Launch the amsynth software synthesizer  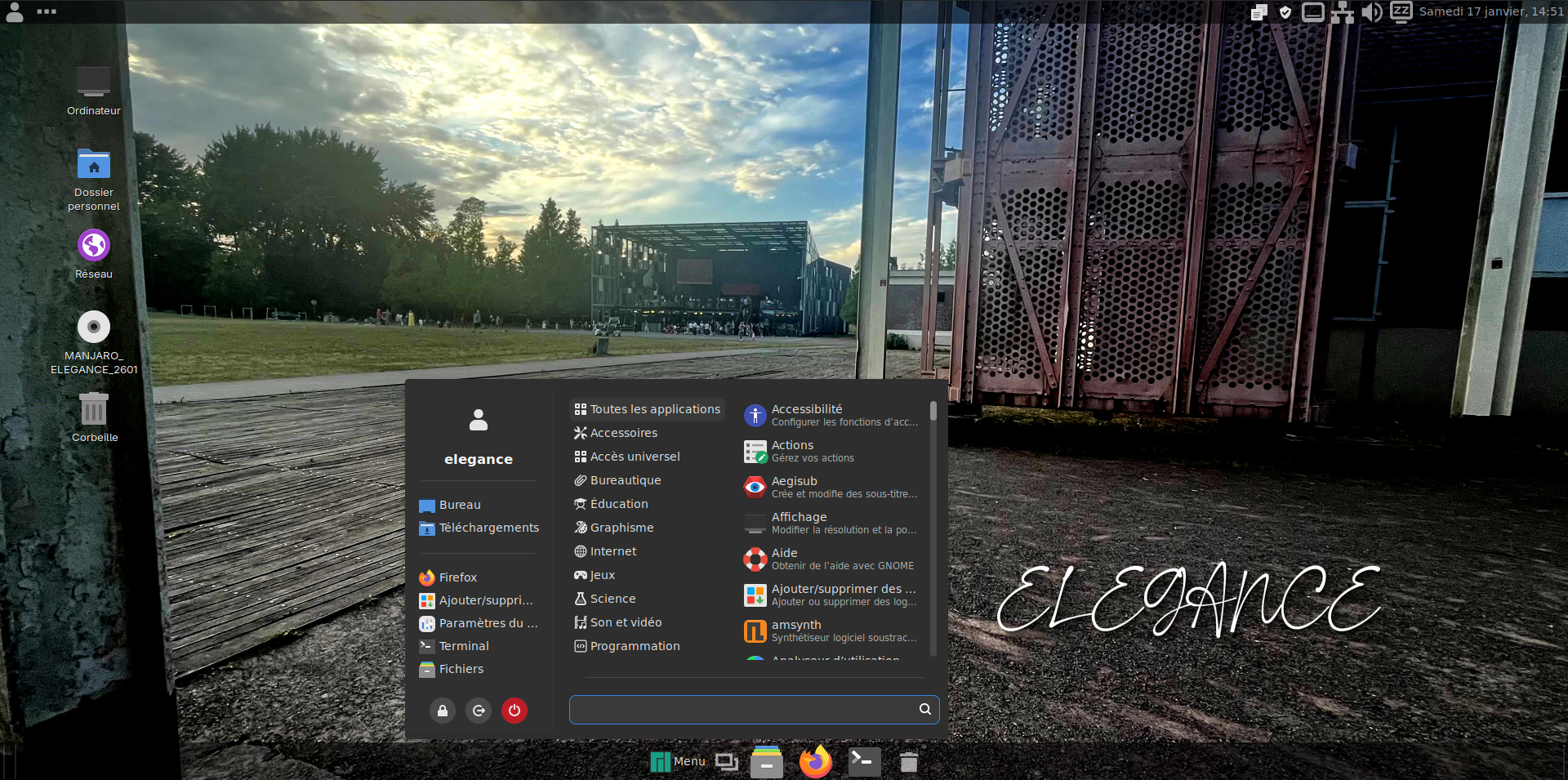coord(796,631)
